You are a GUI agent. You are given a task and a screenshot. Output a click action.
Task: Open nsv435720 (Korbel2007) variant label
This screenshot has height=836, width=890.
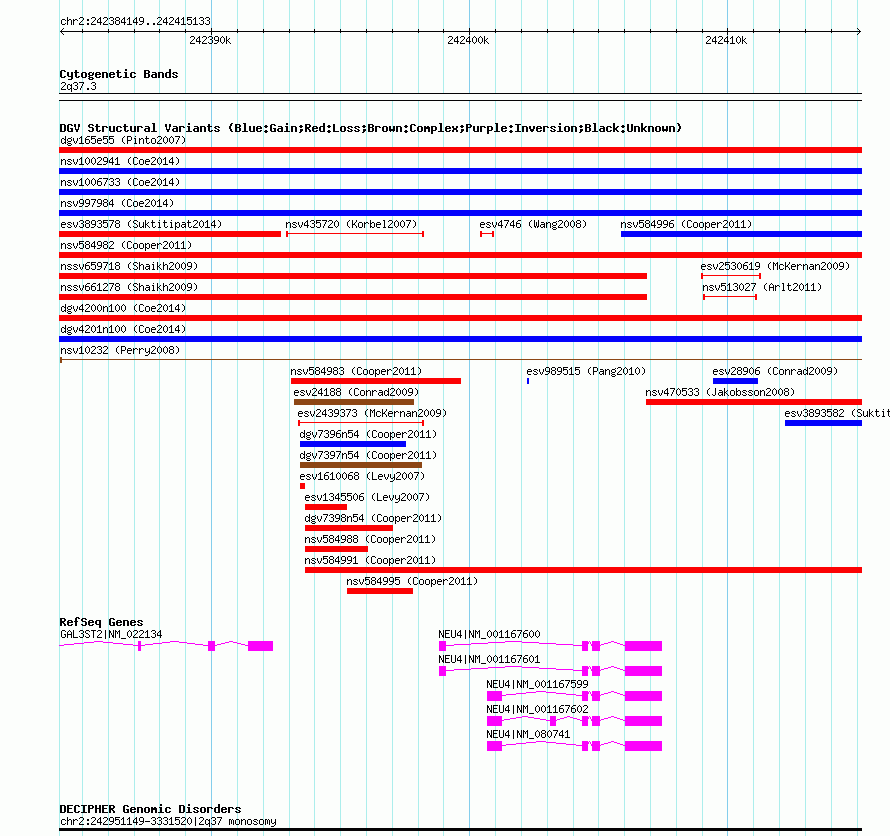point(351,224)
